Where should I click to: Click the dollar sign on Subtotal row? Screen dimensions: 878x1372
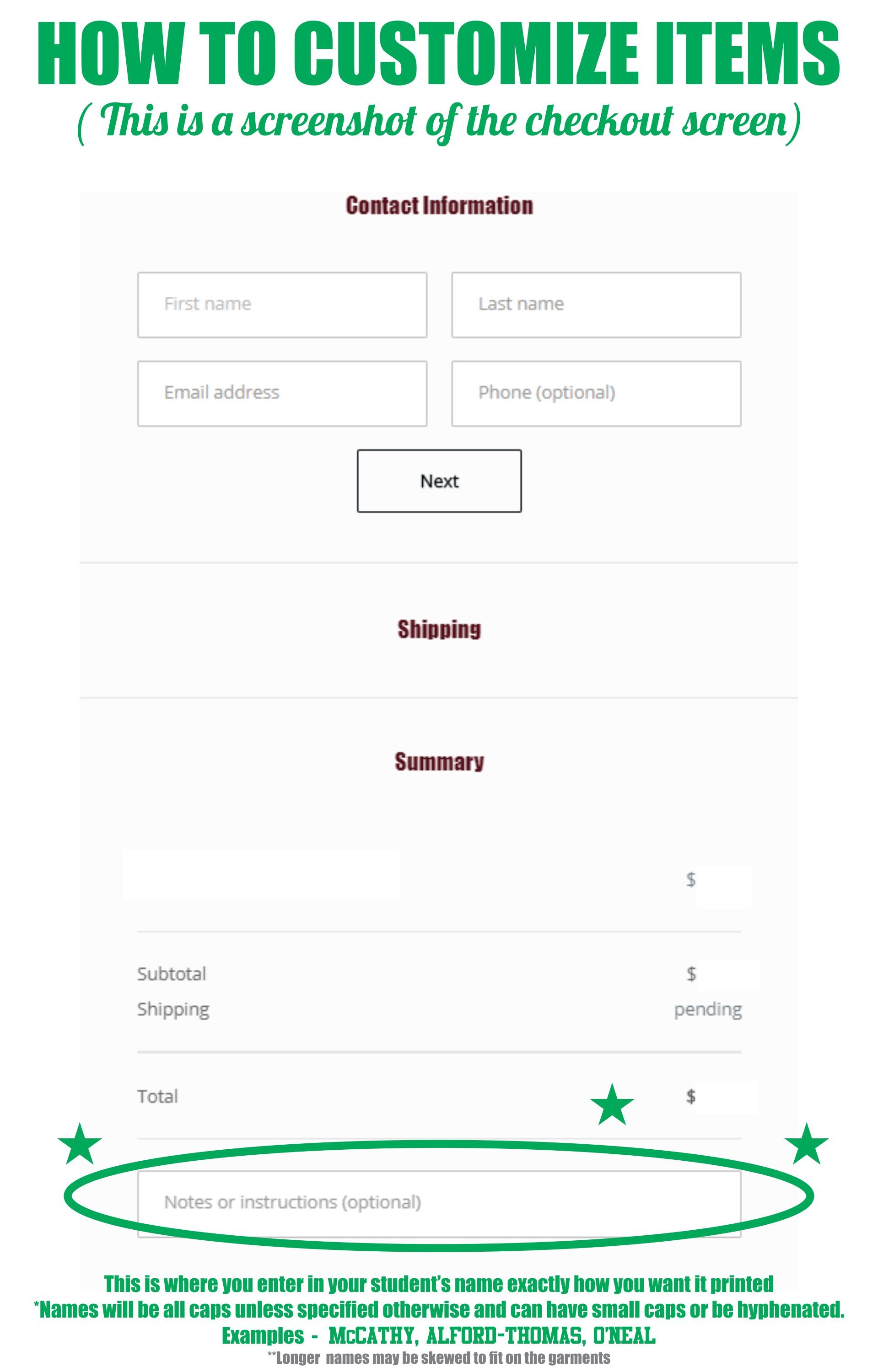coord(691,974)
